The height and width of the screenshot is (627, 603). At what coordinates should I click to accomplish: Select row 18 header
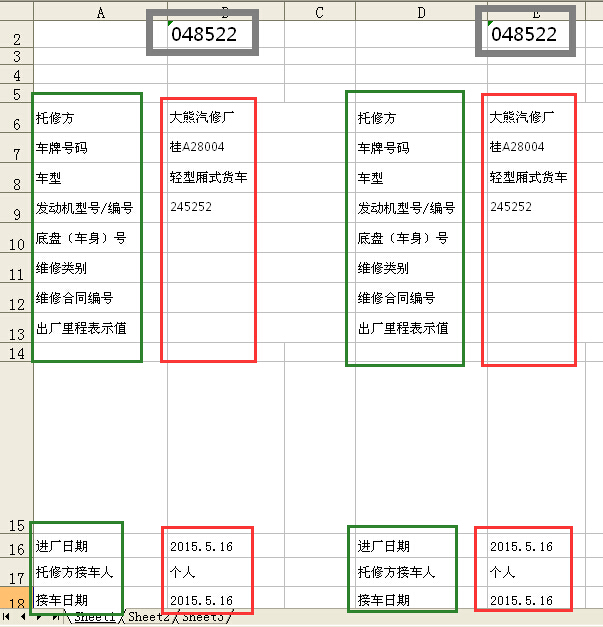click(x=16, y=602)
